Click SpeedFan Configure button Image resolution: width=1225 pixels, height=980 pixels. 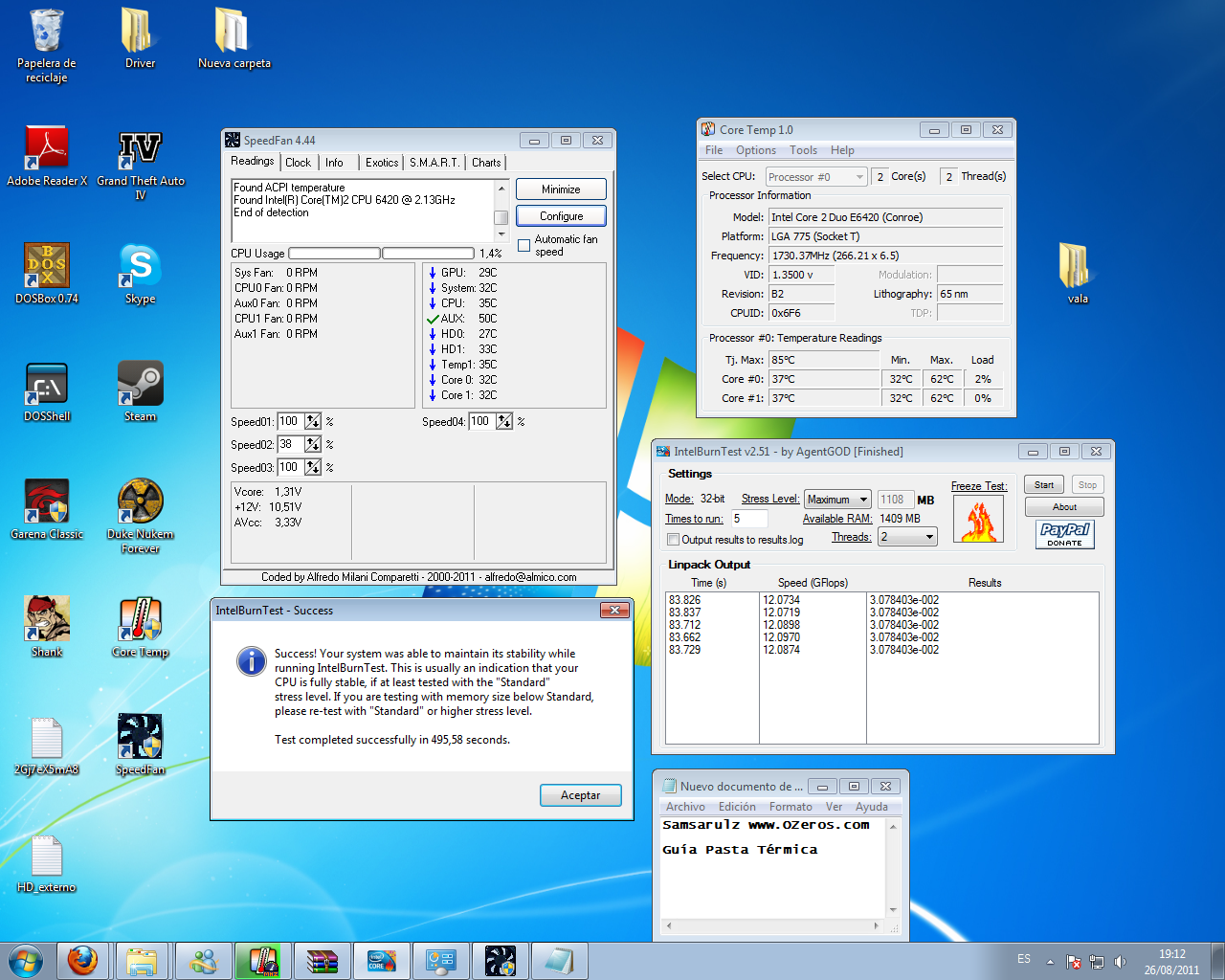coord(561,216)
